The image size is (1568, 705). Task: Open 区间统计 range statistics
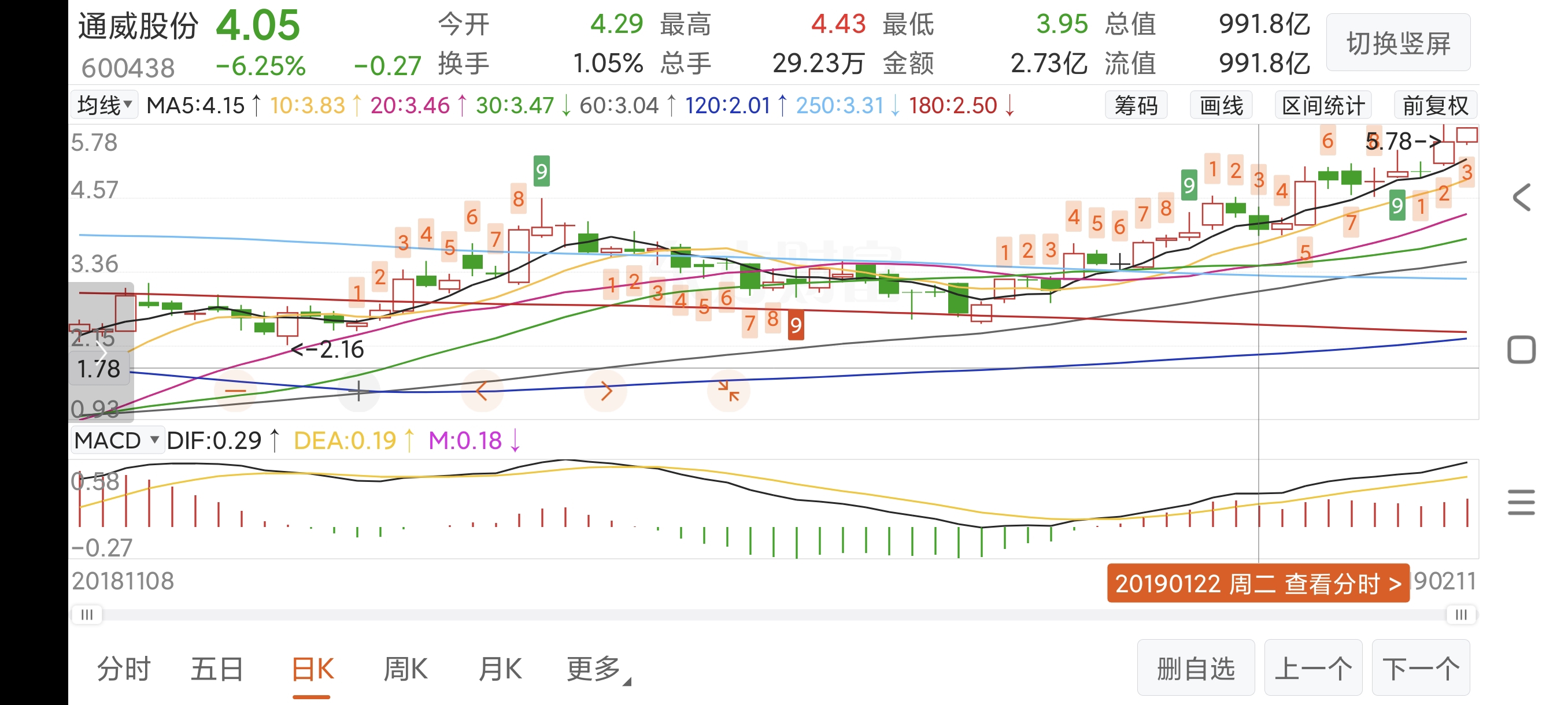click(x=1323, y=105)
